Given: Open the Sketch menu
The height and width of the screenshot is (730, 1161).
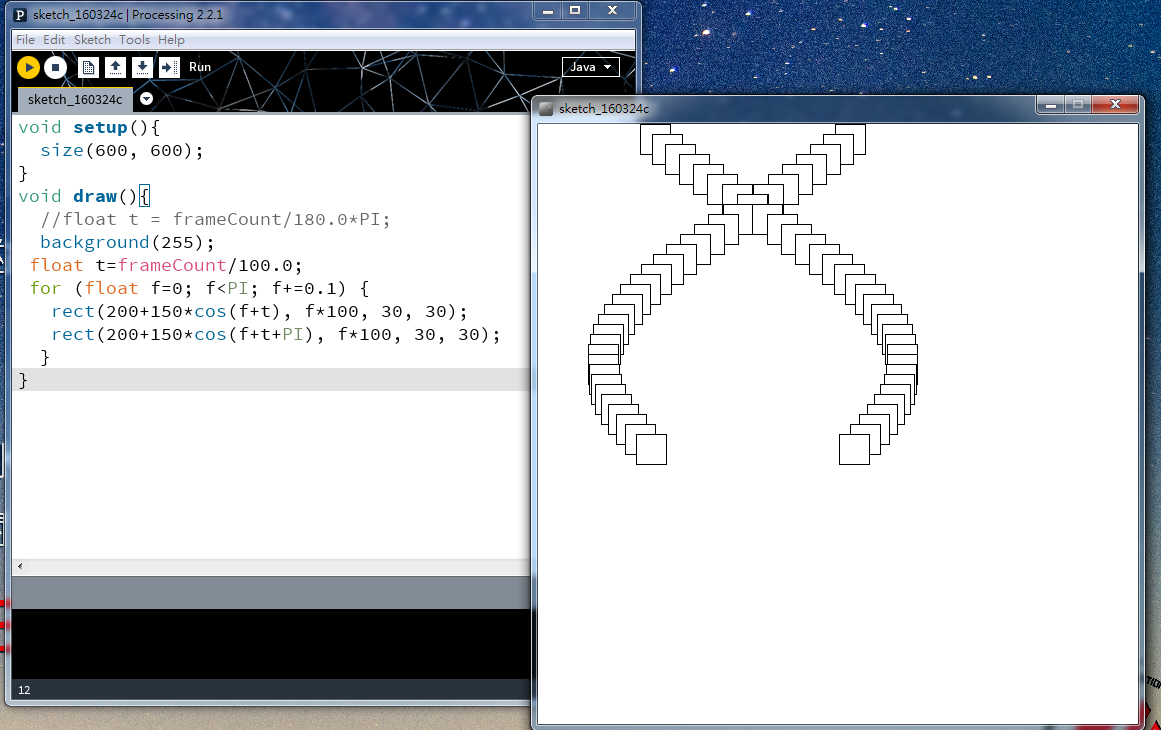Looking at the screenshot, I should (92, 39).
